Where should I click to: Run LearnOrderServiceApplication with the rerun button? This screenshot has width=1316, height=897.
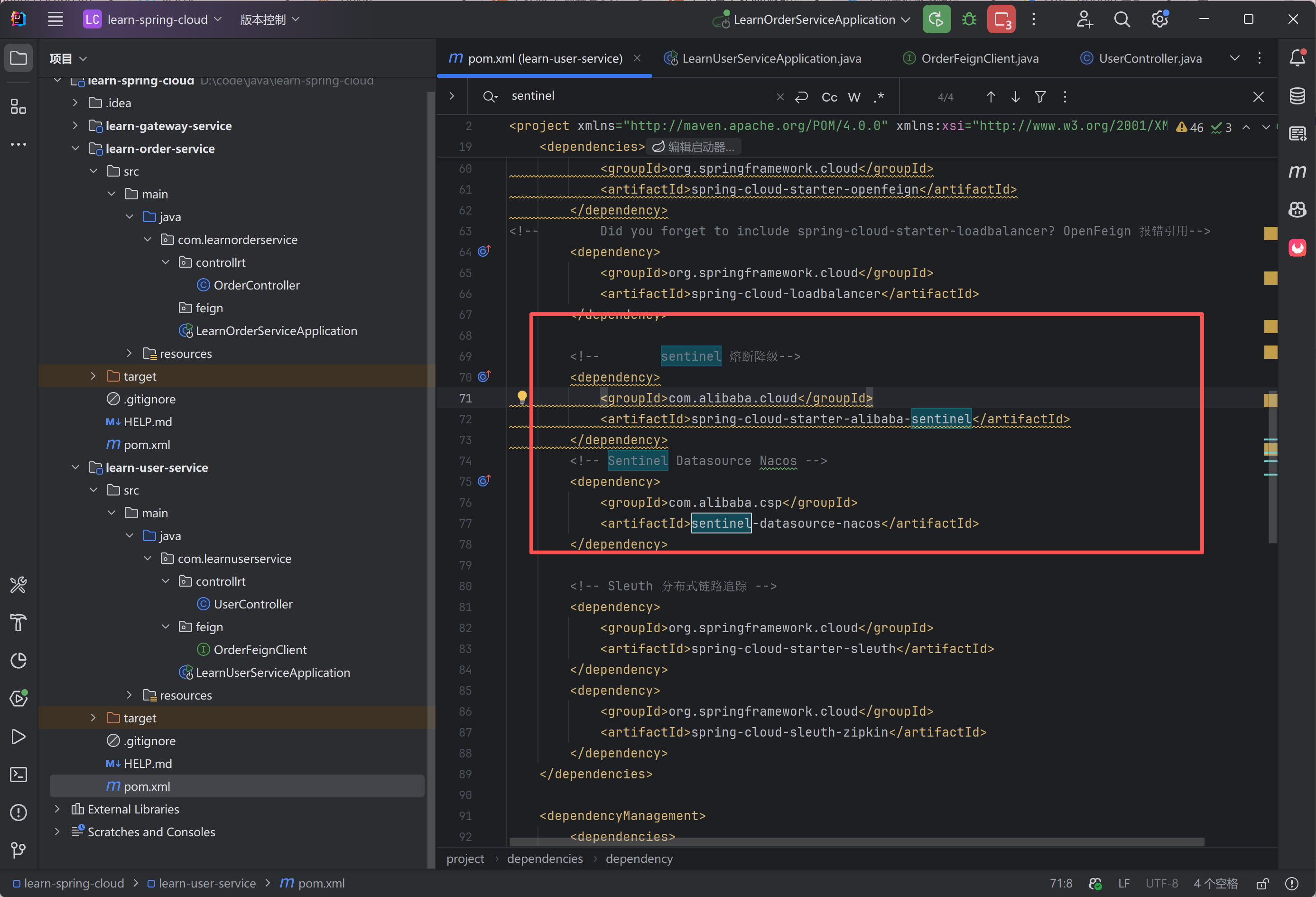(x=936, y=19)
